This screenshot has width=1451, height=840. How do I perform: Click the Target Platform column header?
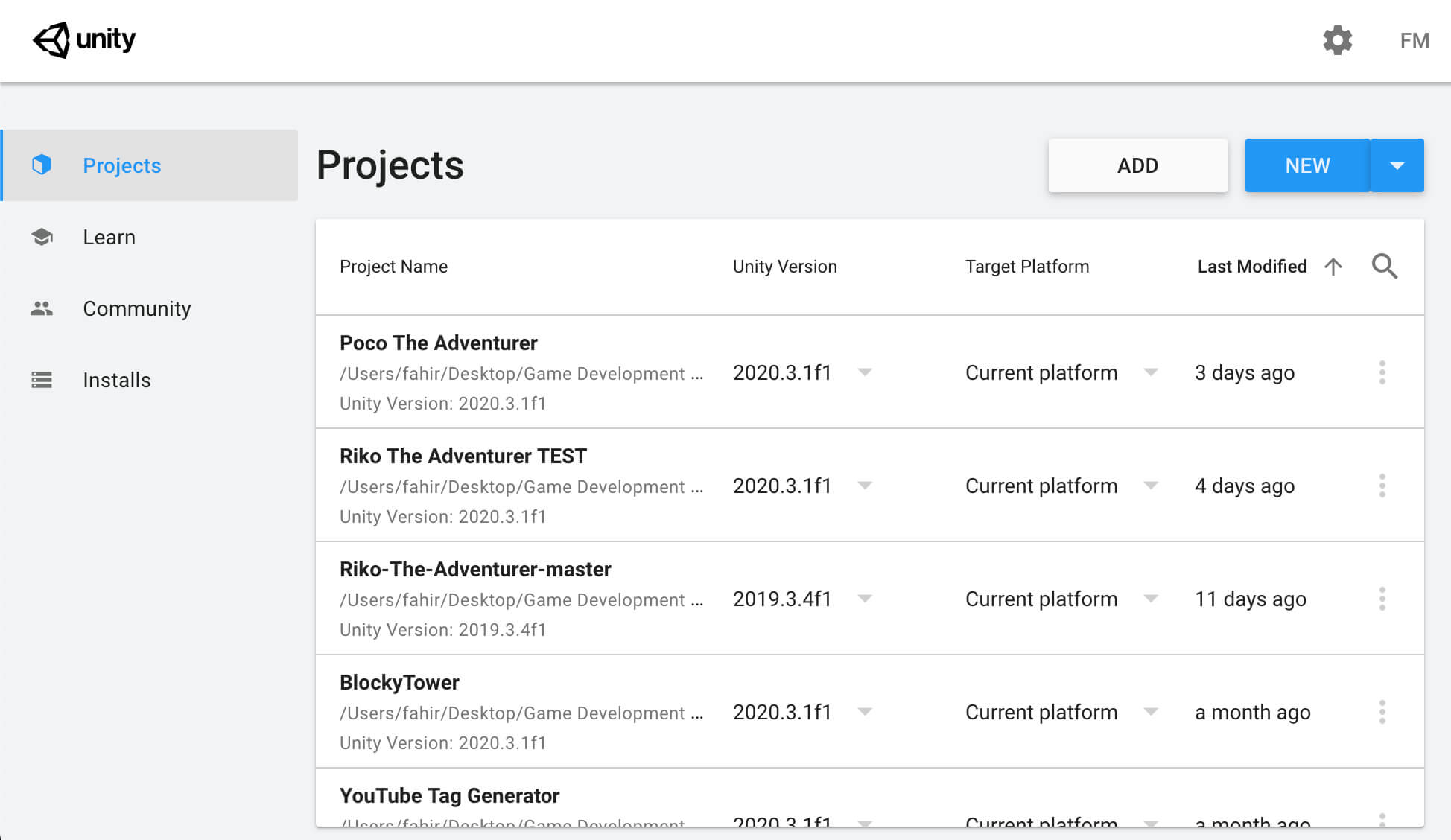click(x=1027, y=267)
